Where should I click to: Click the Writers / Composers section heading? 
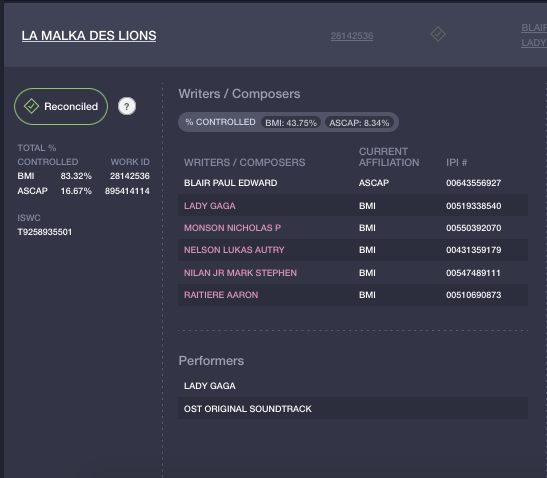[x=239, y=94]
